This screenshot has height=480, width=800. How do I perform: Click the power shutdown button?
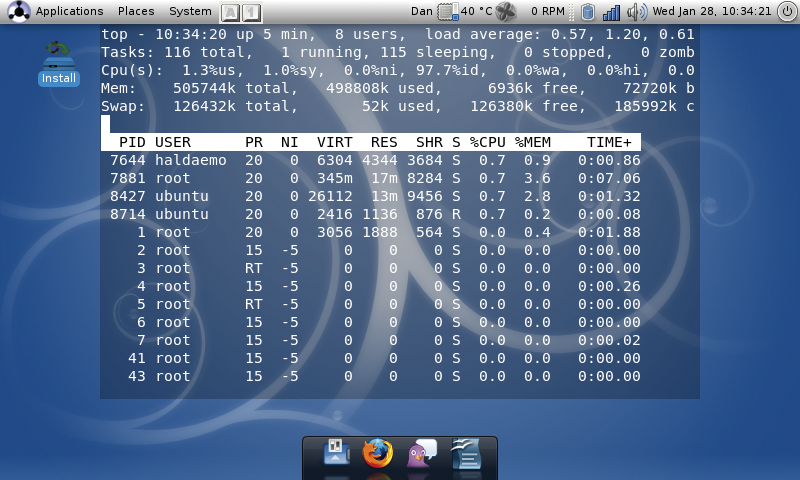787,12
